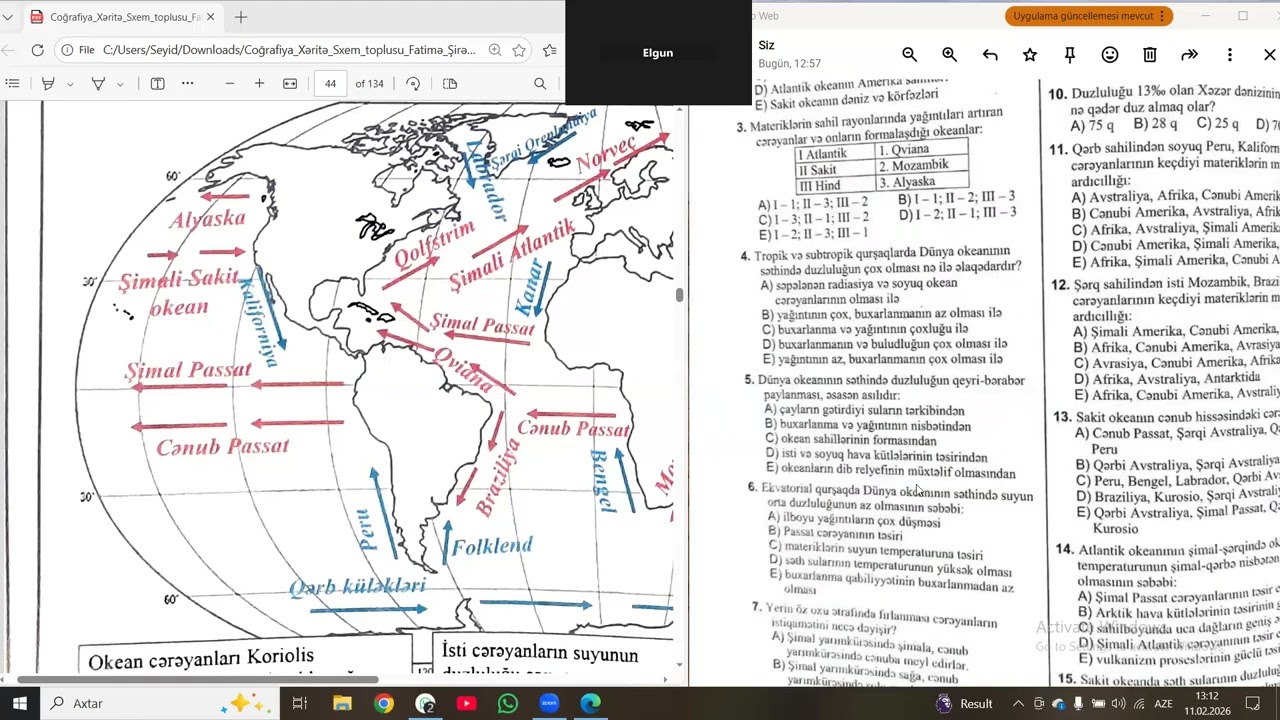Add this page to favorites star
This screenshot has width=1280, height=720.
519,50
